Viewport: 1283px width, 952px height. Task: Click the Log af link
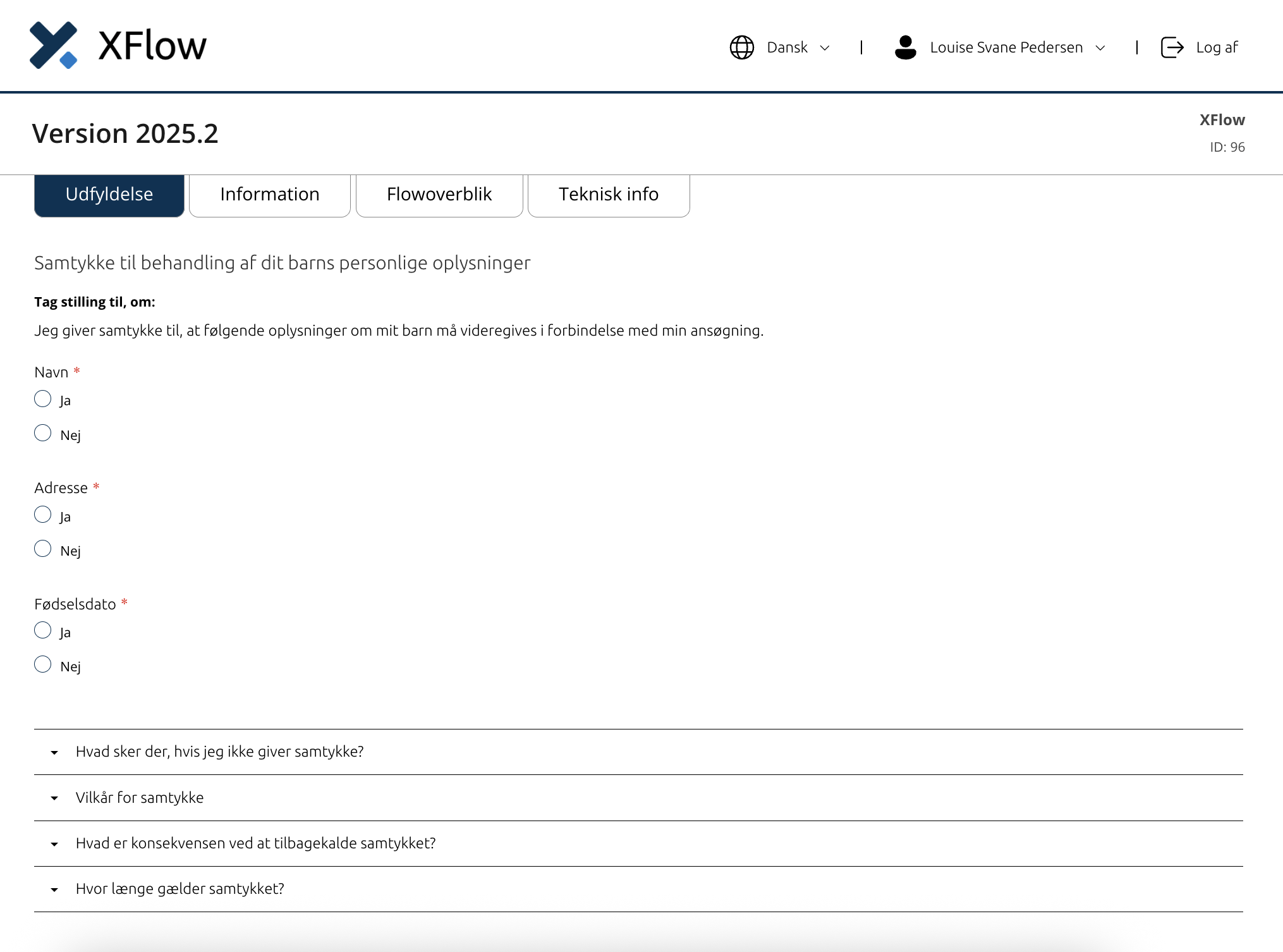1216,47
